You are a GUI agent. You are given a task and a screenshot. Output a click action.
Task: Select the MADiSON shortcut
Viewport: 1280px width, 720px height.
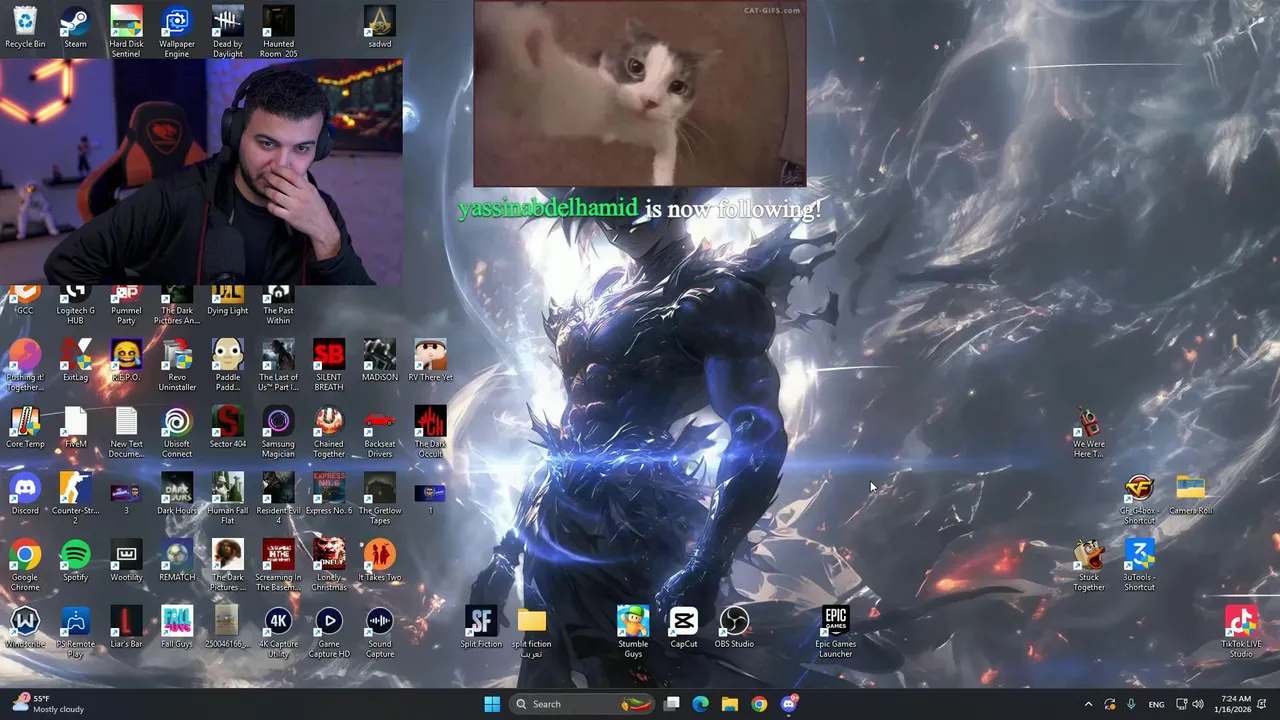coord(380,360)
